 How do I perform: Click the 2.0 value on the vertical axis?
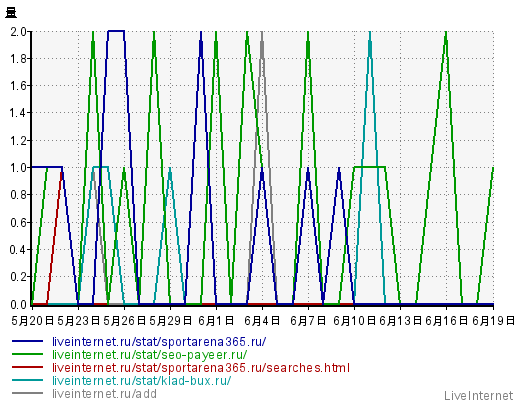click(x=18, y=32)
